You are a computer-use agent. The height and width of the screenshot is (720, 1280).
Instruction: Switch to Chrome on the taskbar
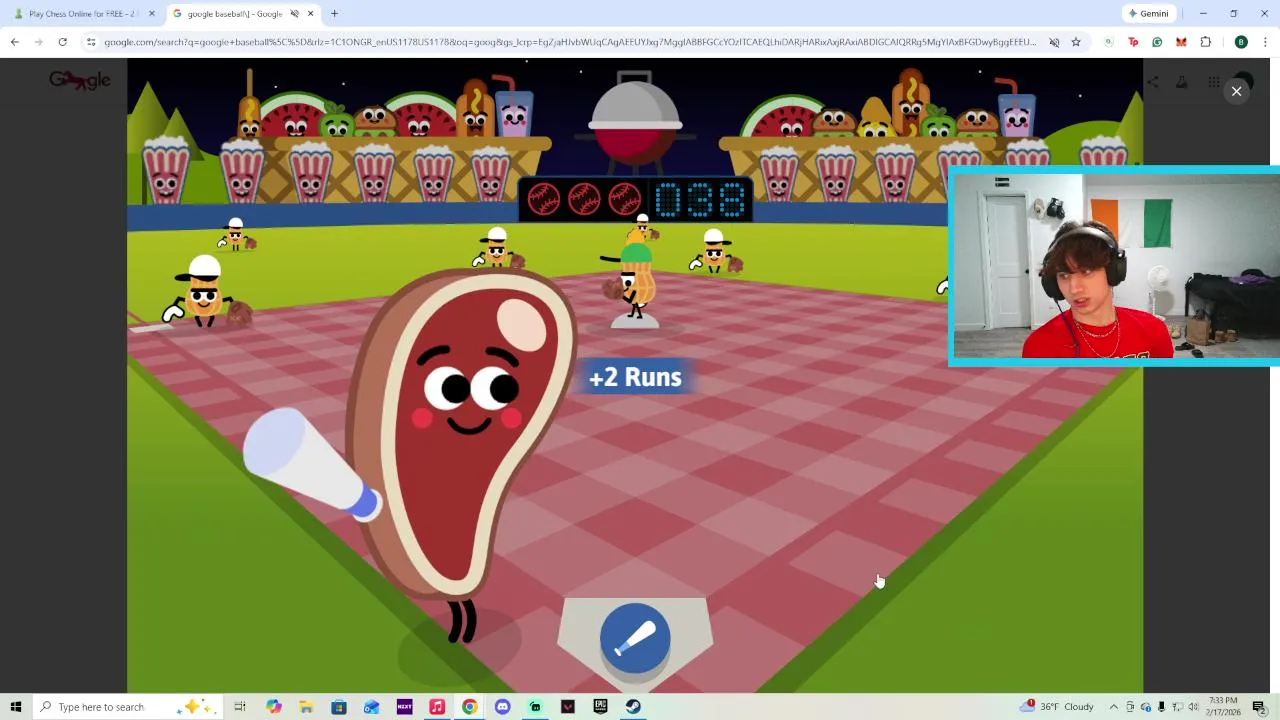click(469, 707)
